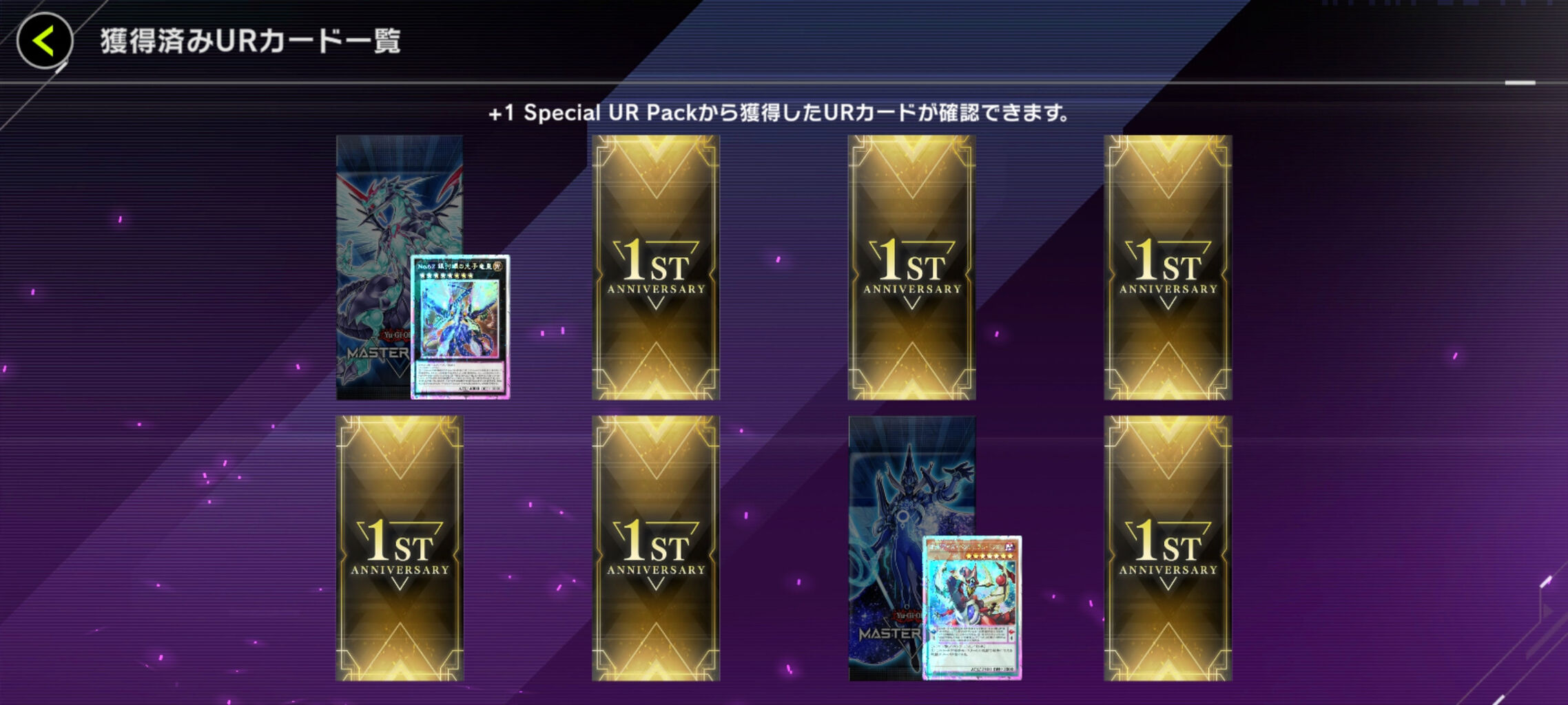The height and width of the screenshot is (705, 1568).
Task: Open the first 1st Anniversary pack in bottom row
Action: click(400, 548)
